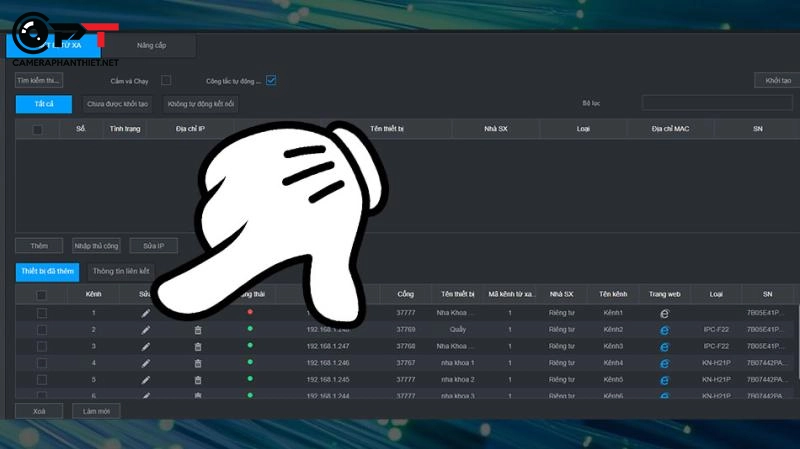The width and height of the screenshot is (800, 449).
Task: Tick the select-all checkbox in the added devices table
Action: (41, 295)
